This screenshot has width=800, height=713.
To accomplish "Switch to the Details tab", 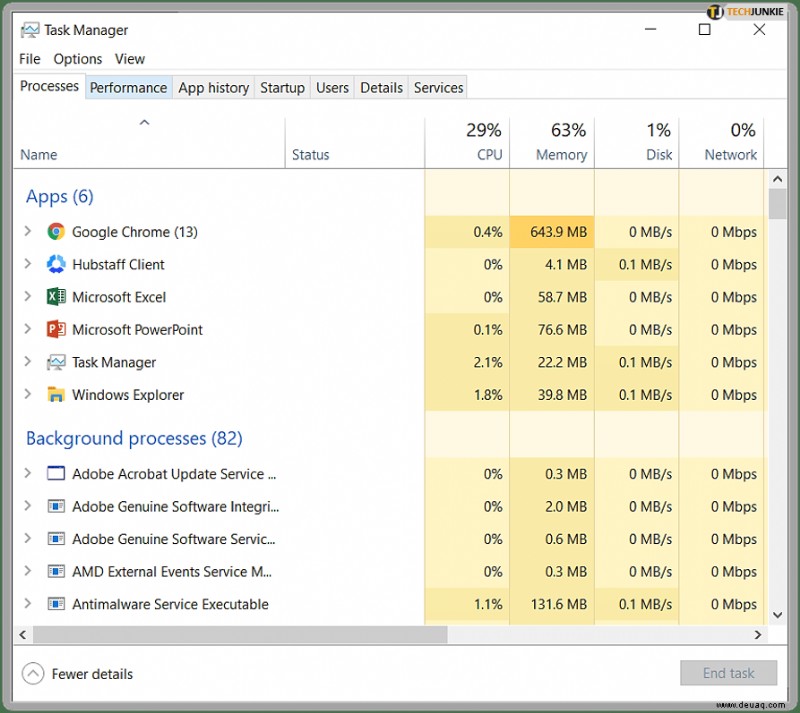I will pos(381,88).
